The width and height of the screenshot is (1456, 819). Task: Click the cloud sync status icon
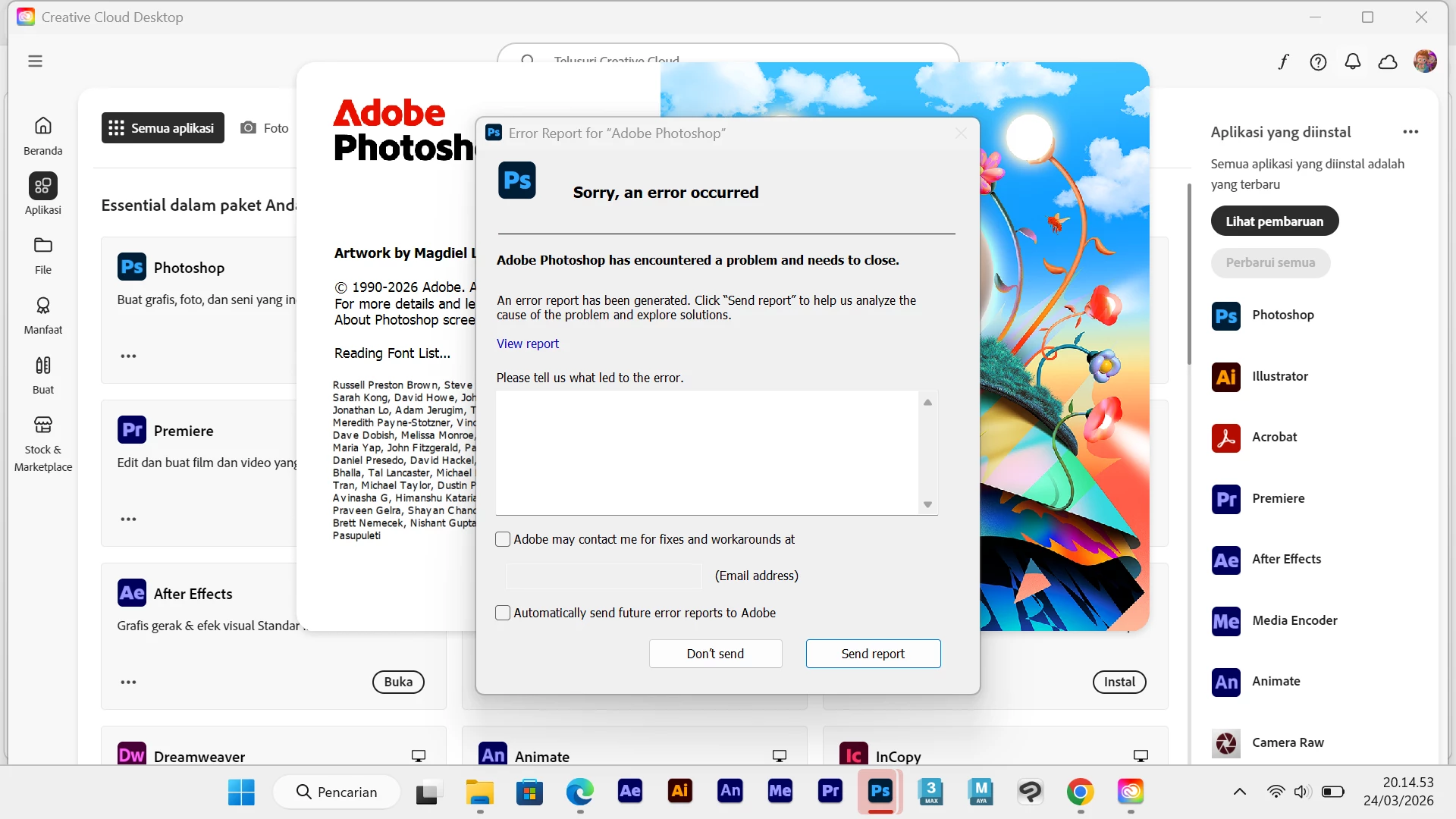(x=1388, y=61)
